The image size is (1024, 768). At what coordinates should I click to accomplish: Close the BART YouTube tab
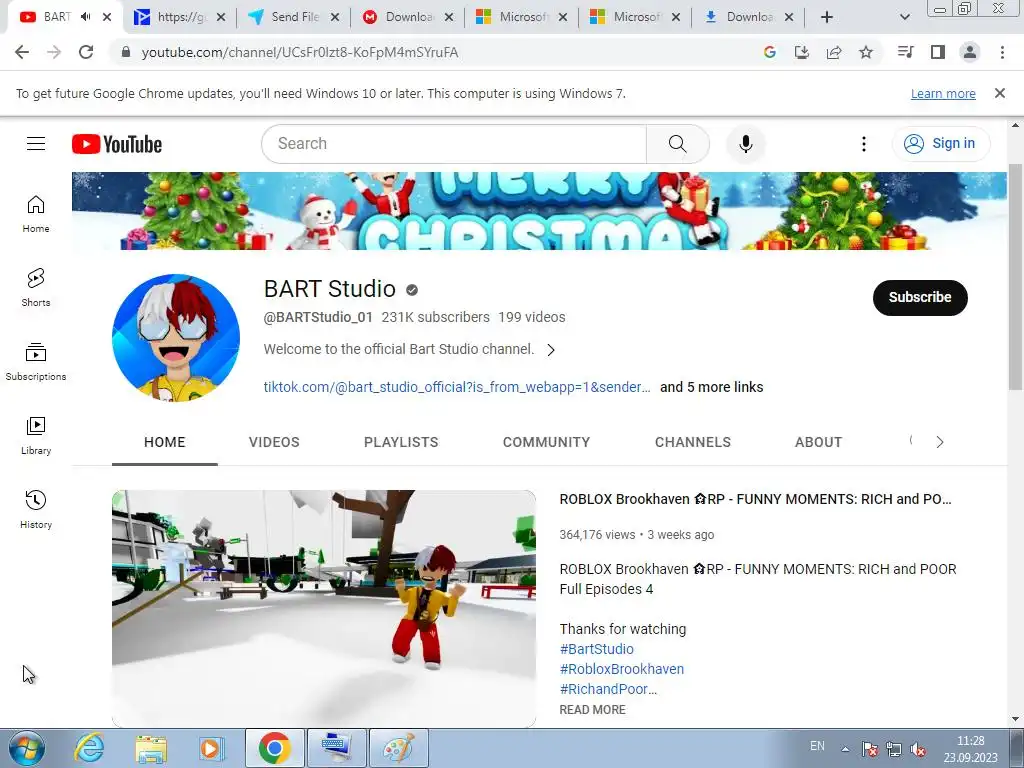click(107, 17)
